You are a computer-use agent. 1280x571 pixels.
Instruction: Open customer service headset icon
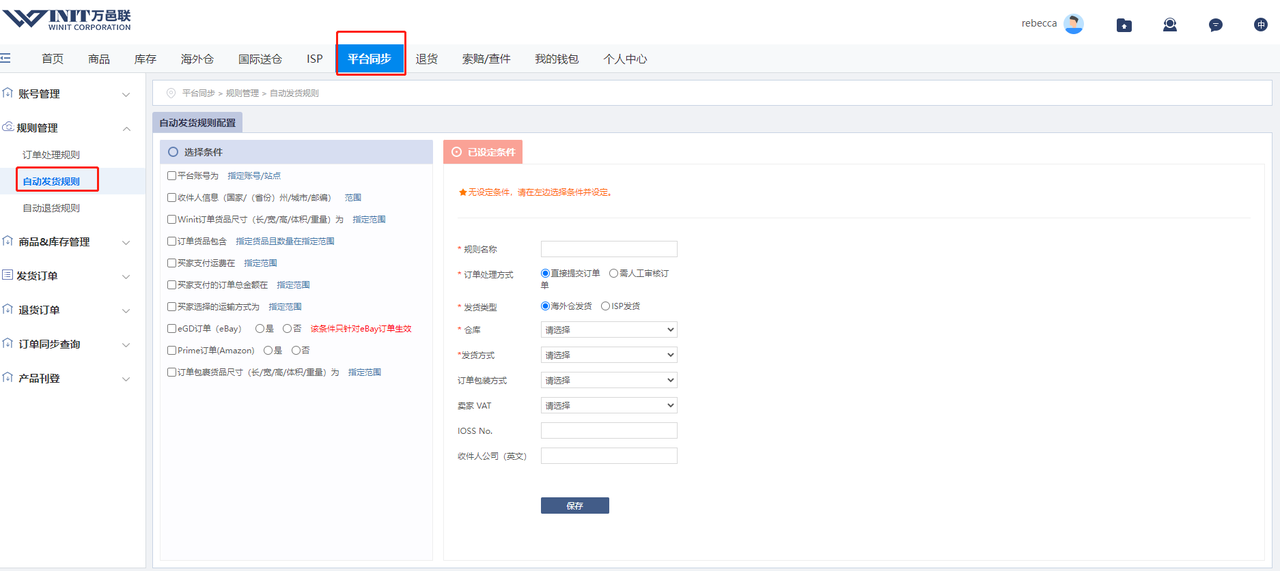pyautogui.click(x=1170, y=25)
